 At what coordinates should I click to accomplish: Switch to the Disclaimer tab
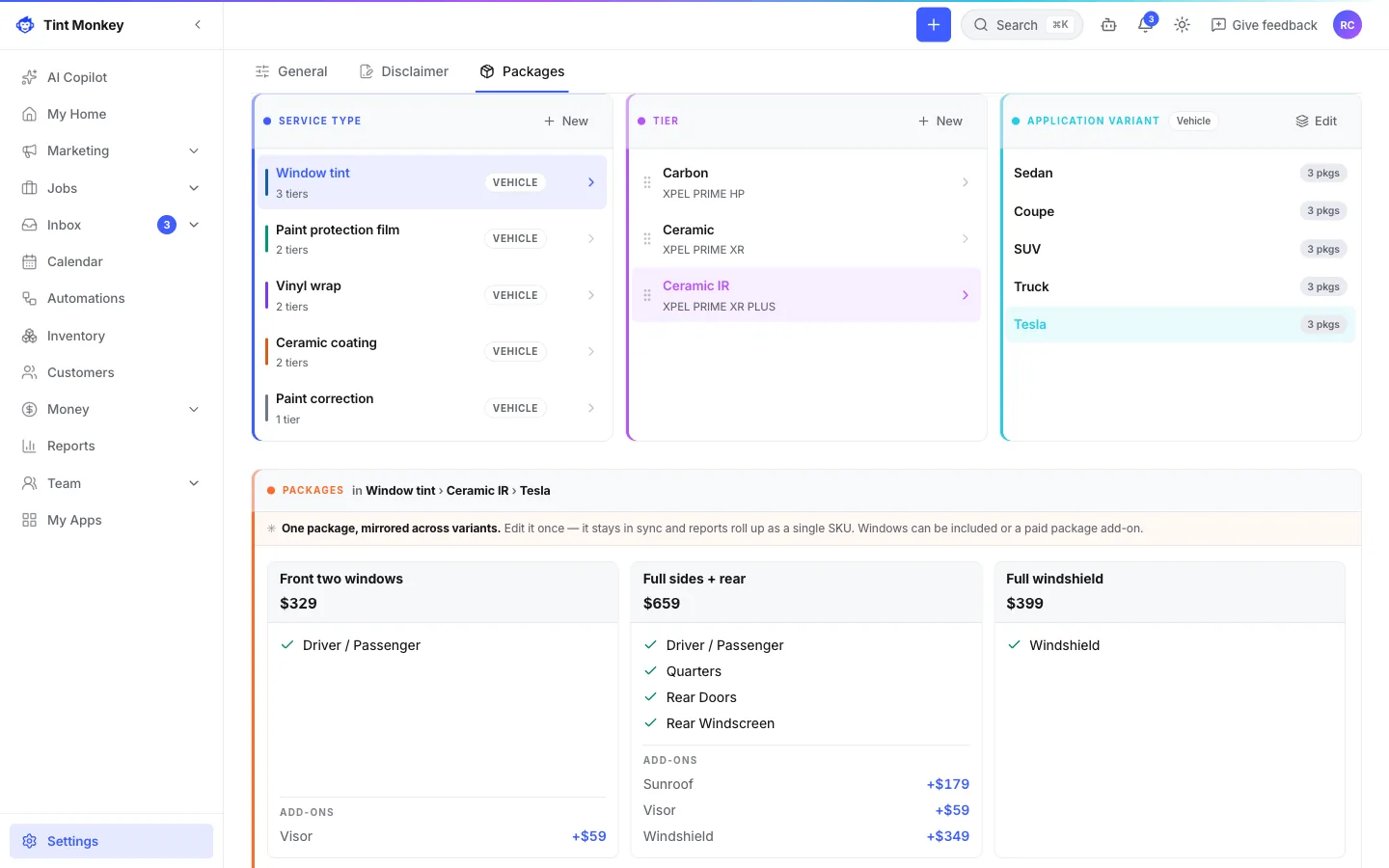pyautogui.click(x=404, y=71)
